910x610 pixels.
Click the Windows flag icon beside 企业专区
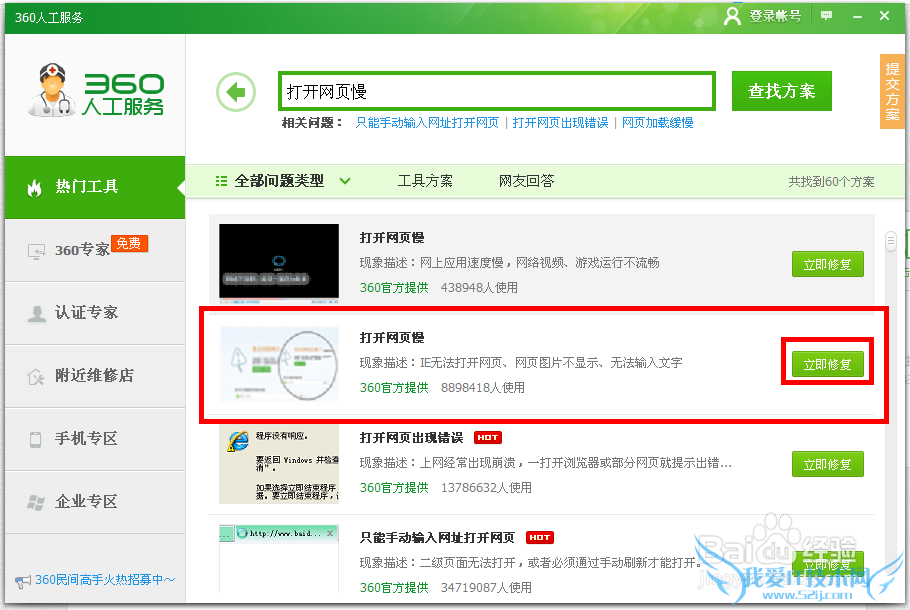(x=36, y=502)
